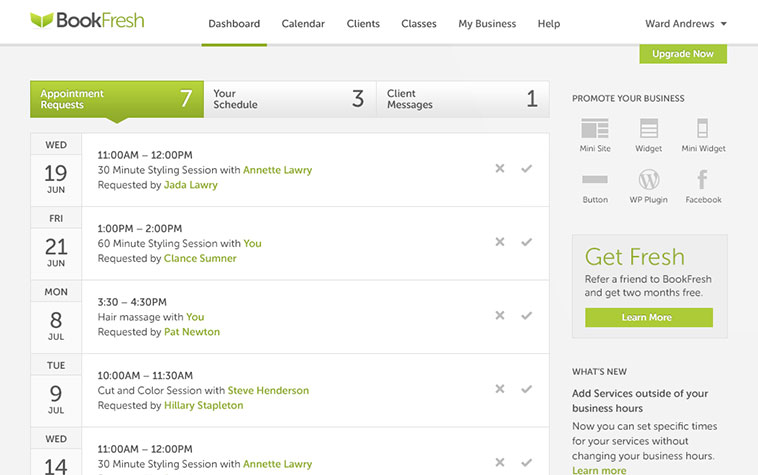Image resolution: width=758 pixels, height=475 pixels.
Task: Decline Jada Lawry's appointment request
Action: pyautogui.click(x=500, y=168)
